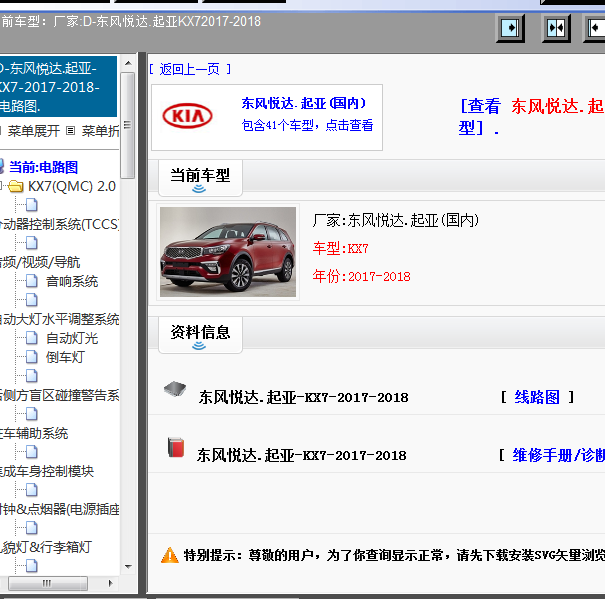Click the sidebar horizontal scroll right arrow
Image resolution: width=605 pixels, height=599 pixels.
[x=111, y=583]
